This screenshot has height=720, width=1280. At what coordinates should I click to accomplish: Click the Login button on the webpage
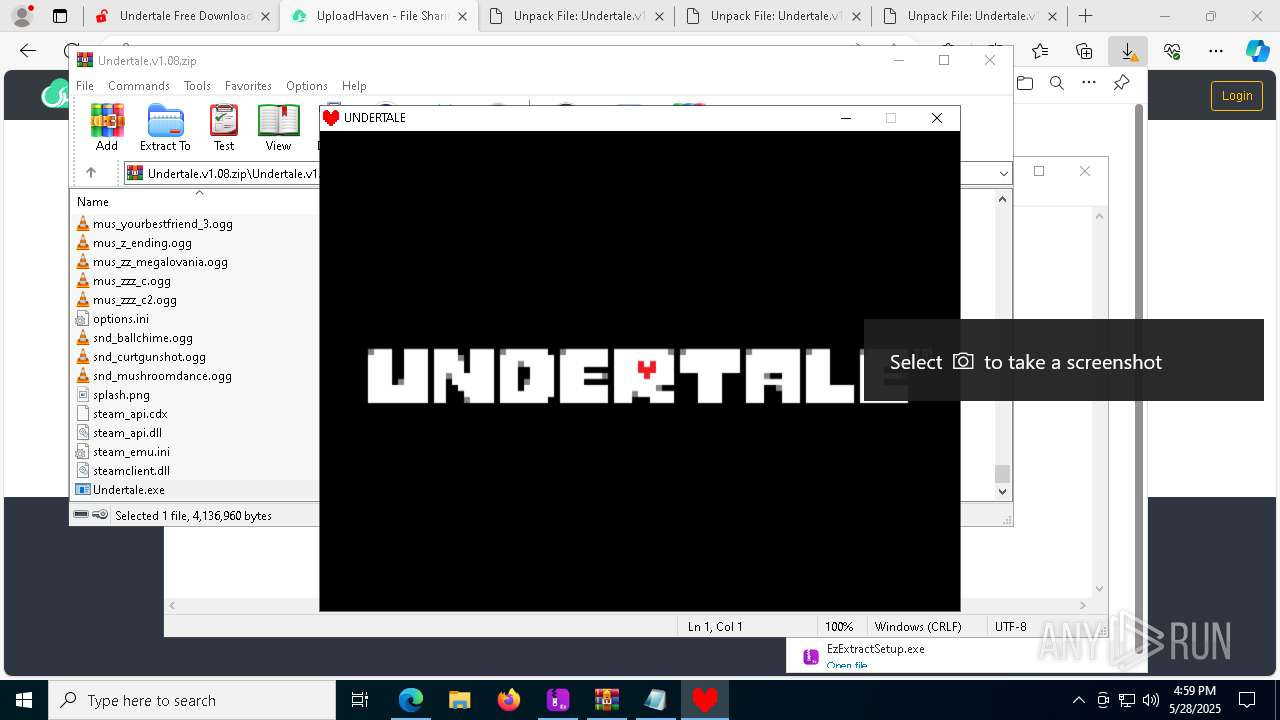(x=1237, y=96)
